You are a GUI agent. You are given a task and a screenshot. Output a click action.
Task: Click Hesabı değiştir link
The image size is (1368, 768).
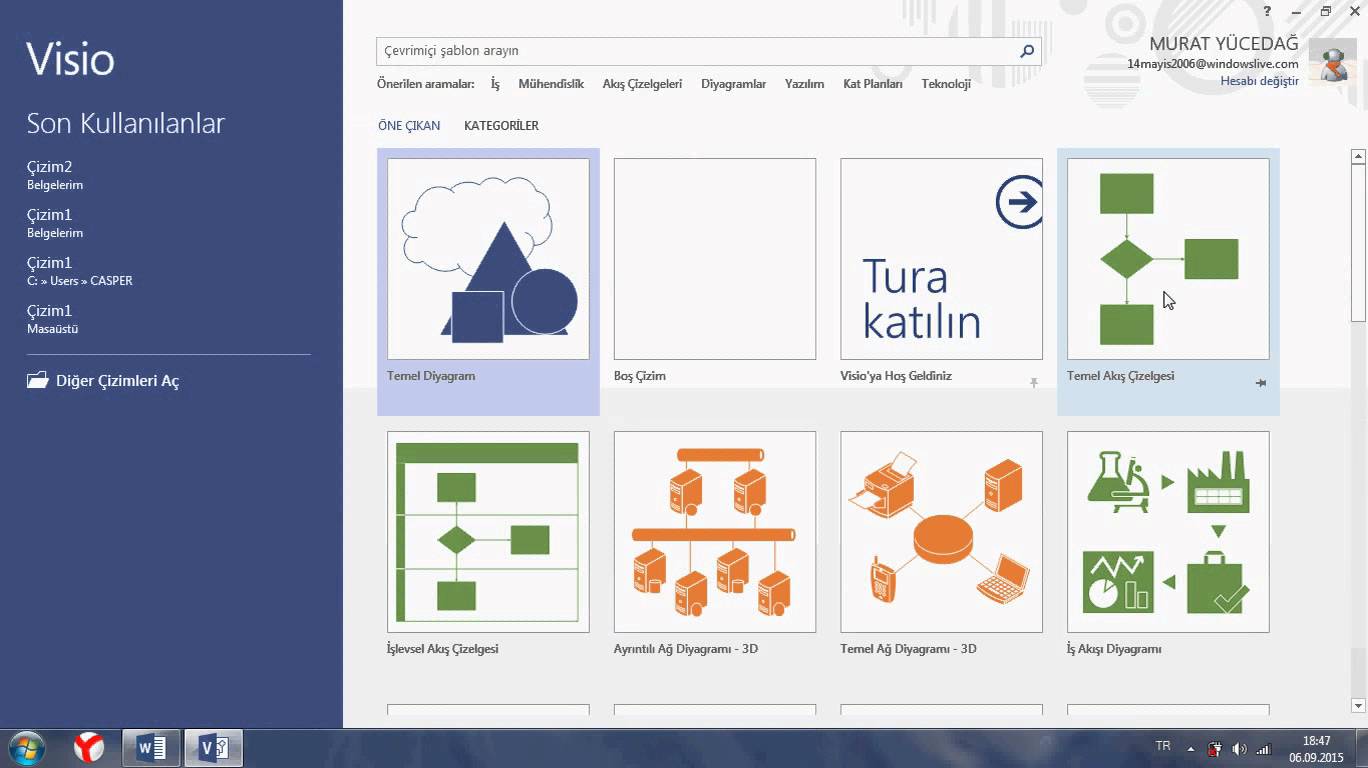pos(1259,81)
